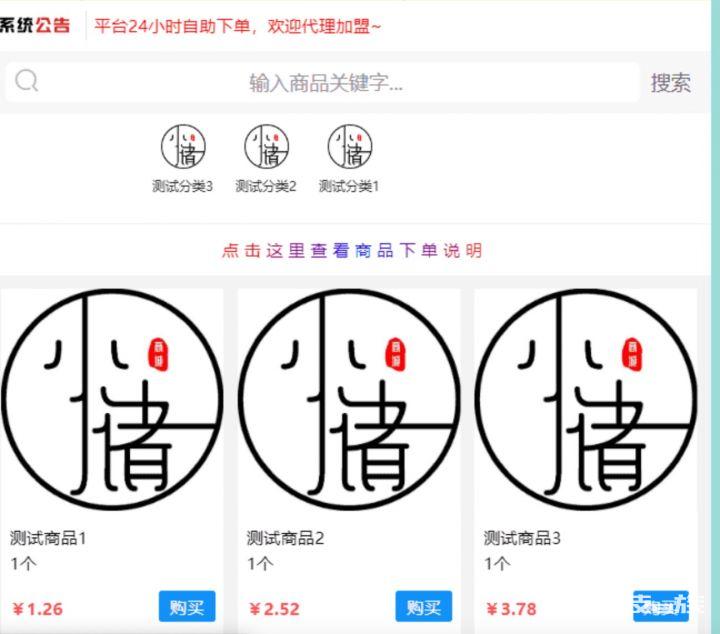Viewport: 720px width, 634px height.
Task: Click the ¥1.26 price of 测试商品1
Action: point(38,609)
